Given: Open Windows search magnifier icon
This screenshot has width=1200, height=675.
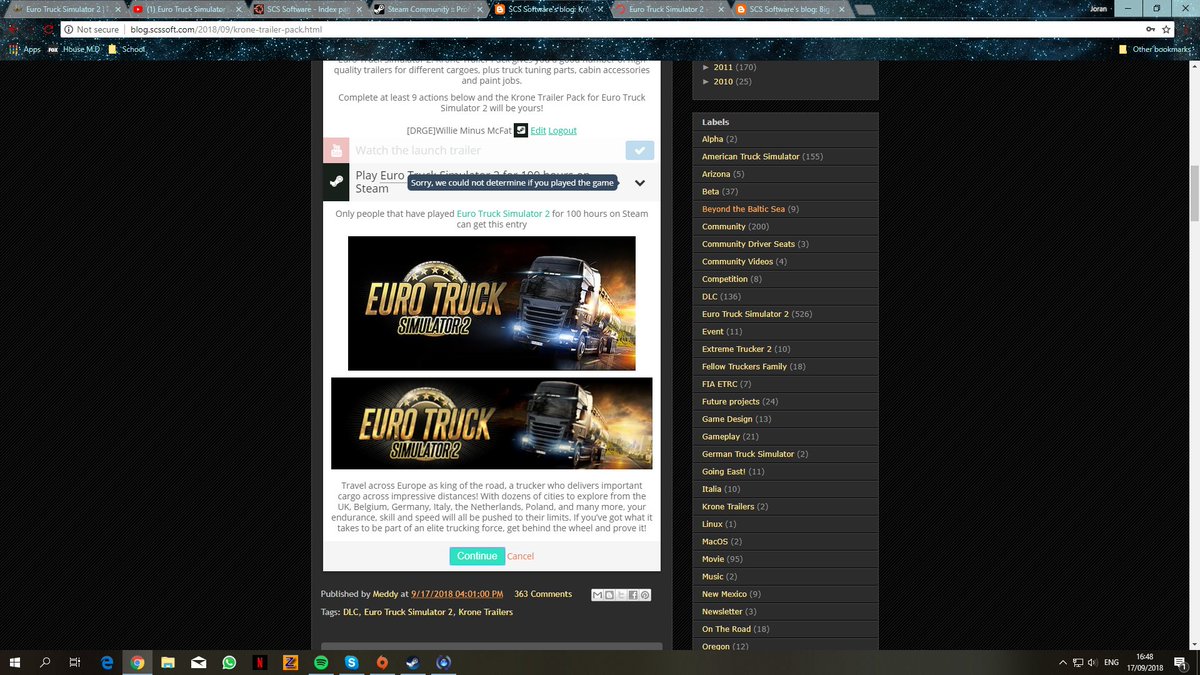Looking at the screenshot, I should coord(45,662).
